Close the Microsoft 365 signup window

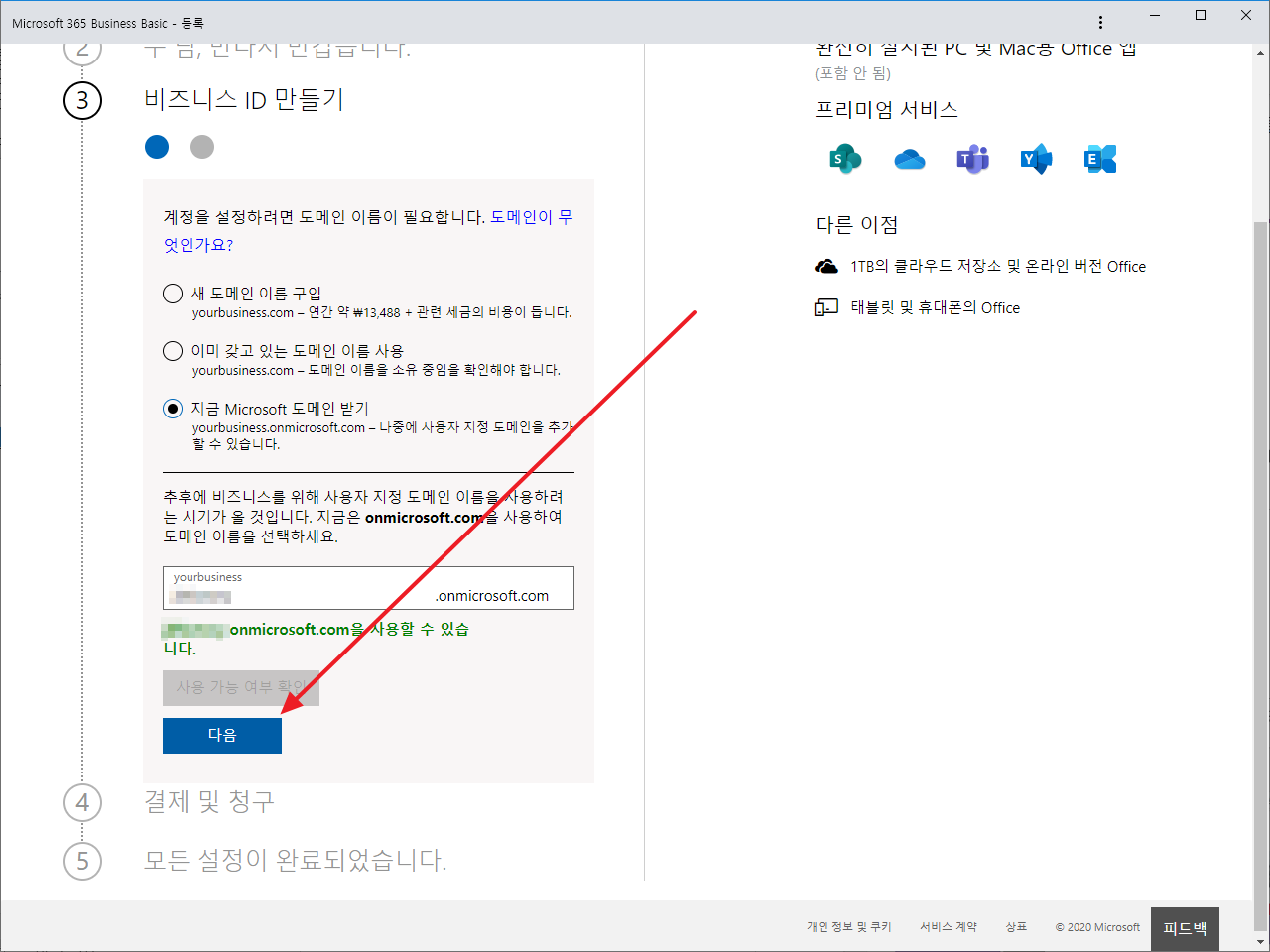click(x=1246, y=15)
